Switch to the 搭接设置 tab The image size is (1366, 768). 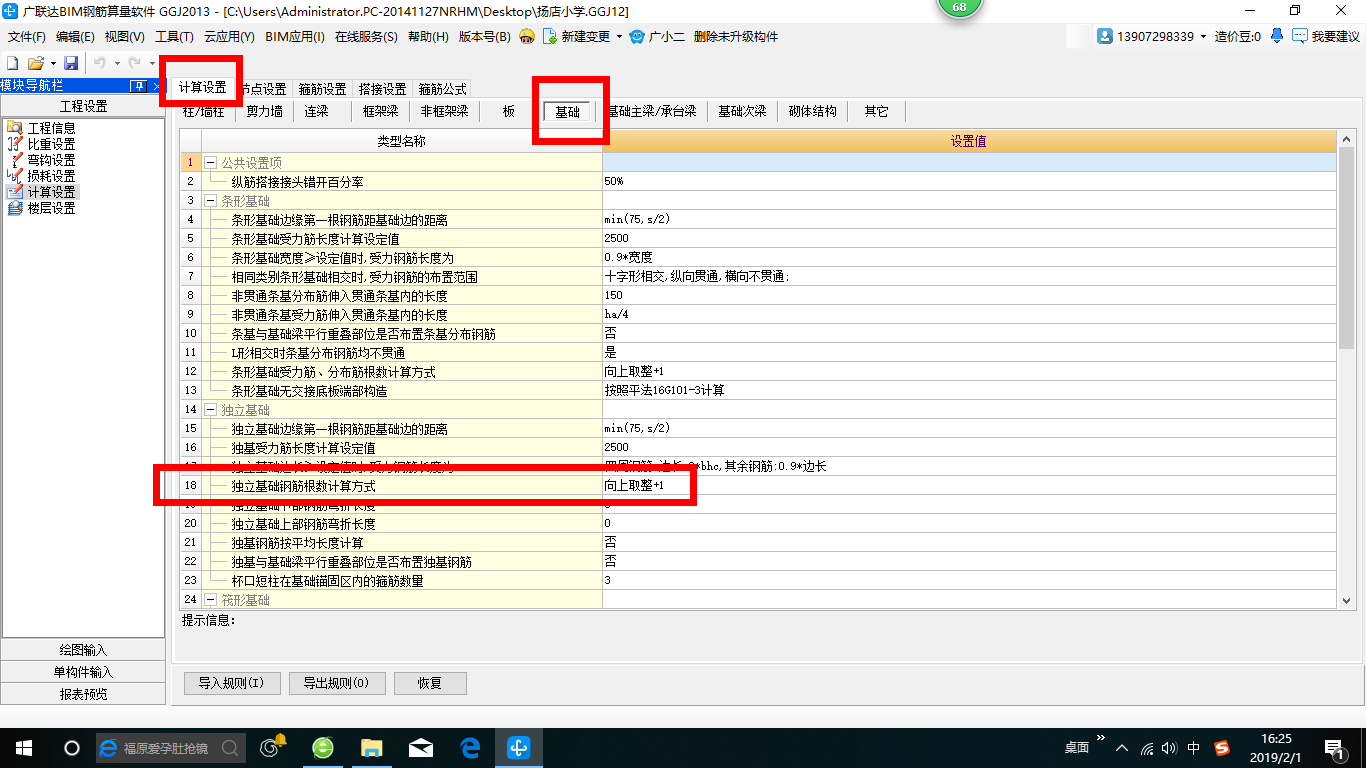coord(382,89)
